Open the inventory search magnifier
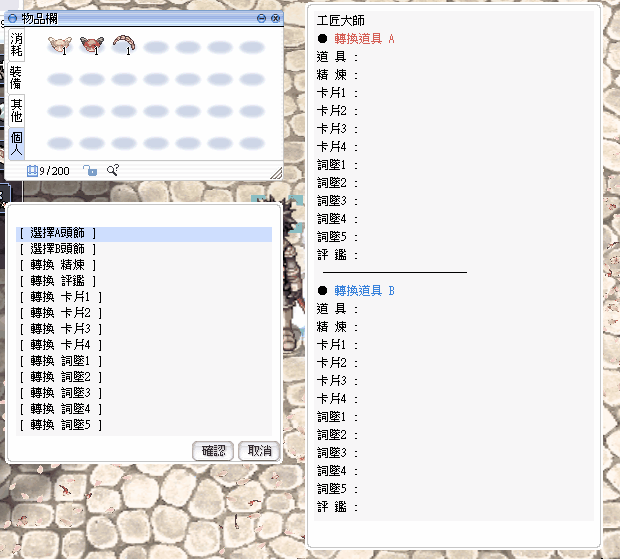 point(113,171)
